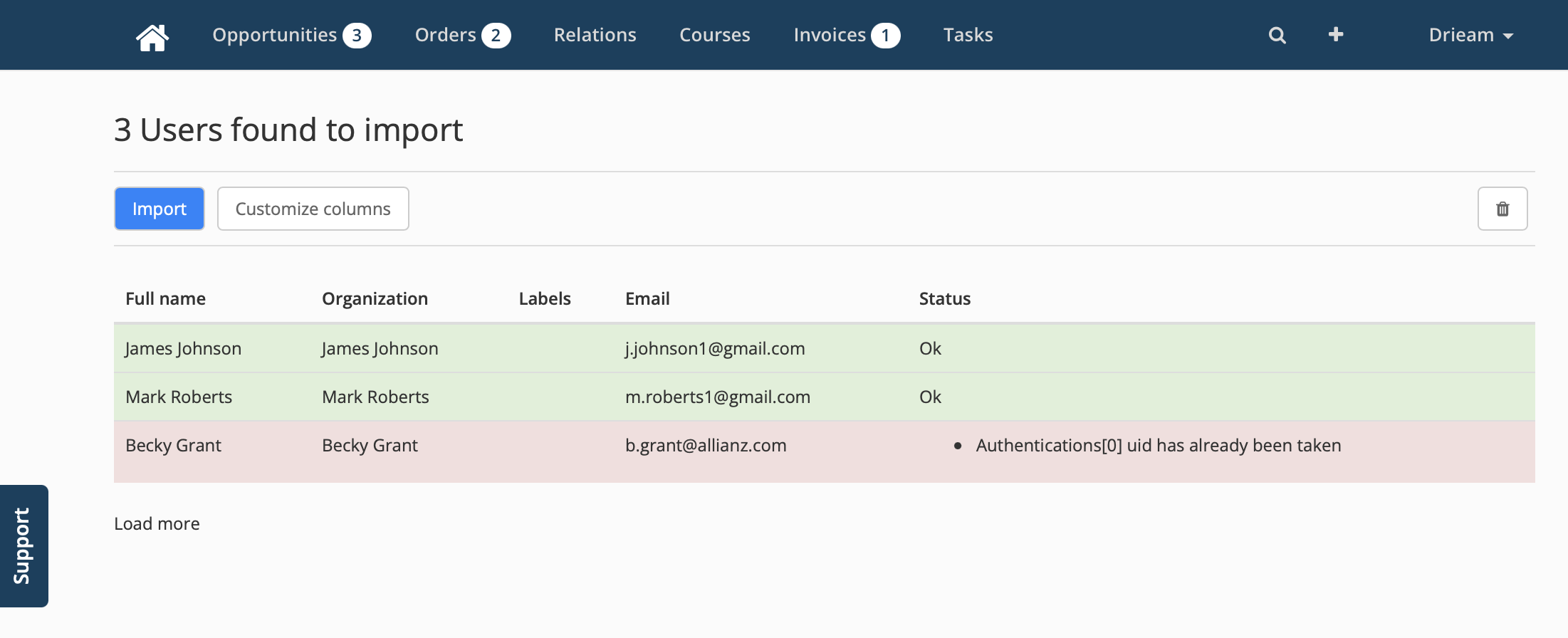Screen dimensions: 1568x638
Task: Click Ok status of James Johnson row
Action: (930, 348)
